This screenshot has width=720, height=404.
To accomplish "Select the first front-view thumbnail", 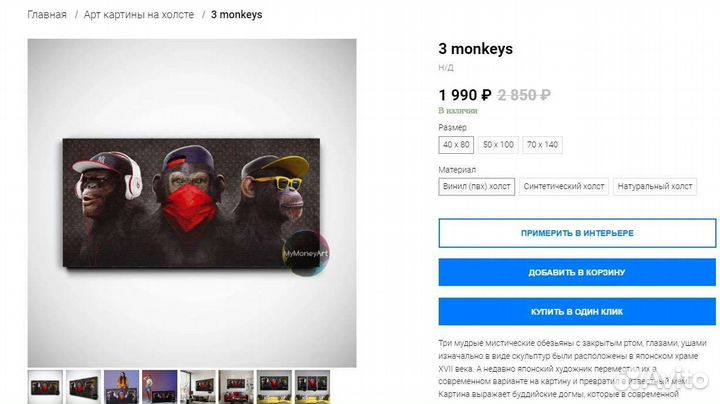I will point(45,387).
